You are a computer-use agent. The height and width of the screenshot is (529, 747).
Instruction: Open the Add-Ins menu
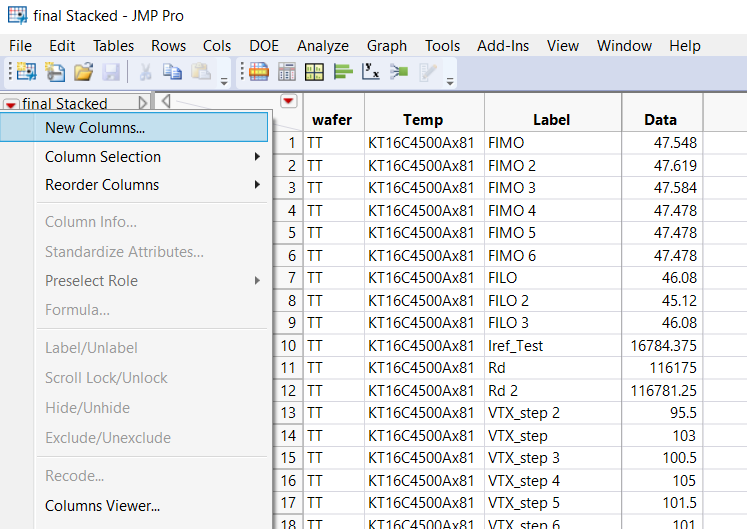[504, 46]
